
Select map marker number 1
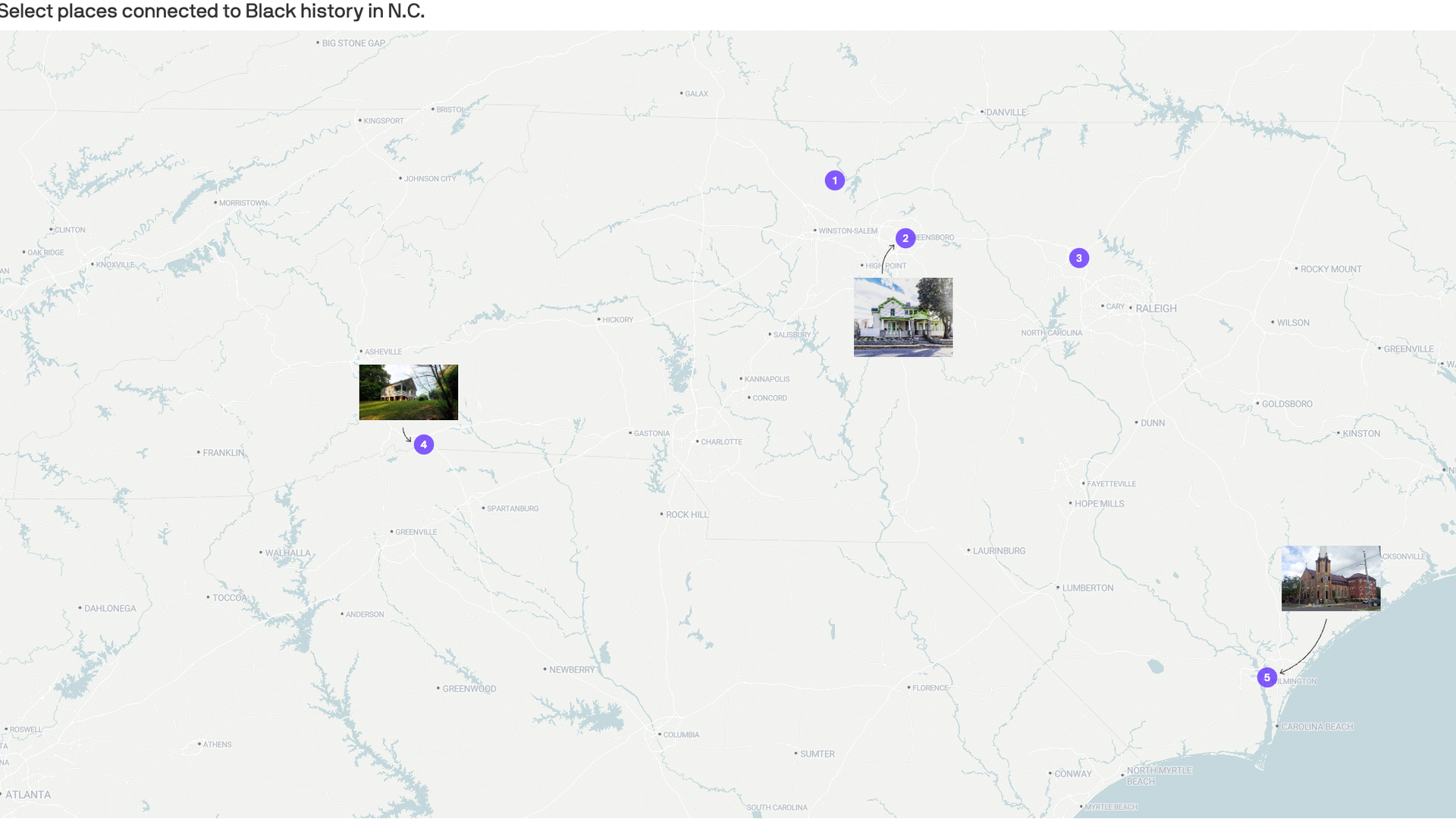tap(835, 180)
